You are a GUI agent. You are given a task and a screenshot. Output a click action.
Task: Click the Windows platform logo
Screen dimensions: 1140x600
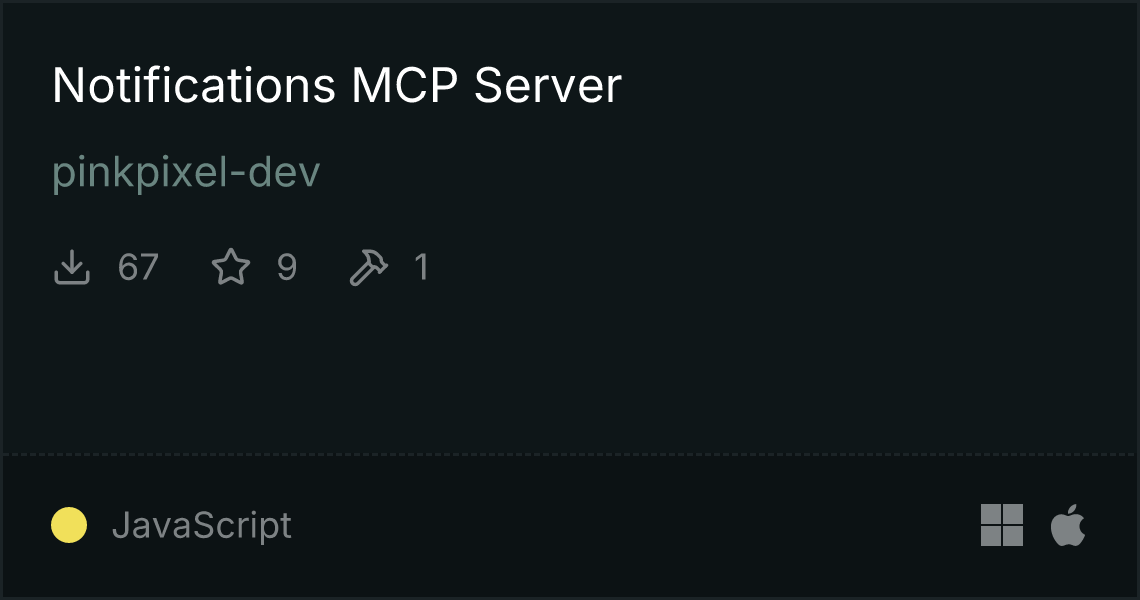(x=1002, y=525)
